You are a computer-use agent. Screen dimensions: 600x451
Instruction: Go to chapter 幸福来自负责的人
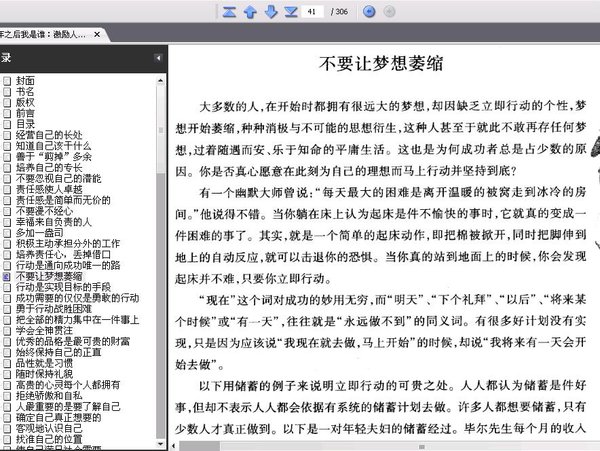tap(54, 222)
